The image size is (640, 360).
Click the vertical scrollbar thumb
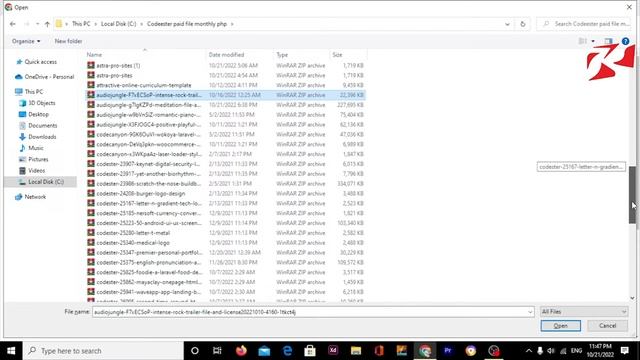[x=632, y=195]
